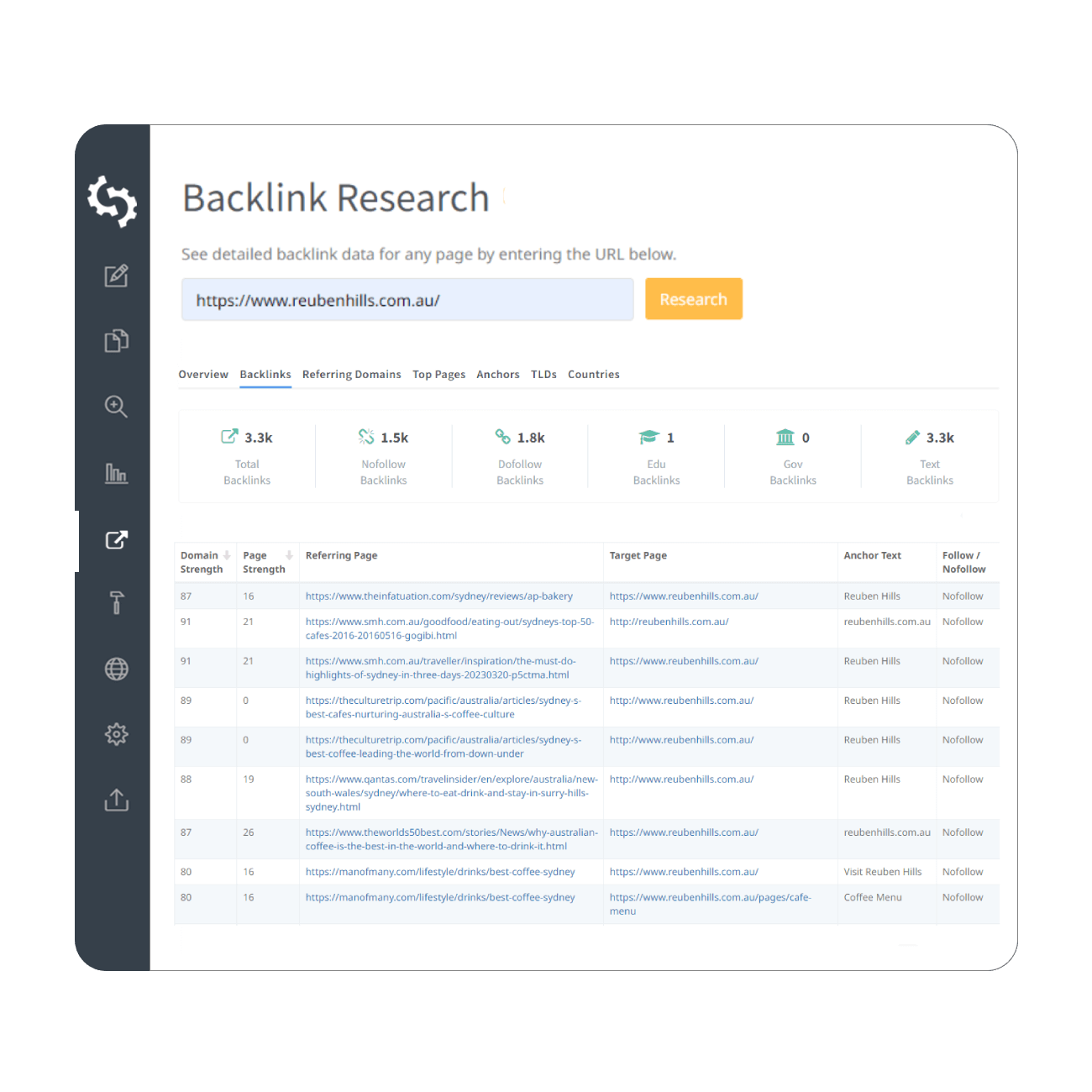Click Nofollow cell in the Coffee Menu row
This screenshot has height=1092, width=1092.
963,897
